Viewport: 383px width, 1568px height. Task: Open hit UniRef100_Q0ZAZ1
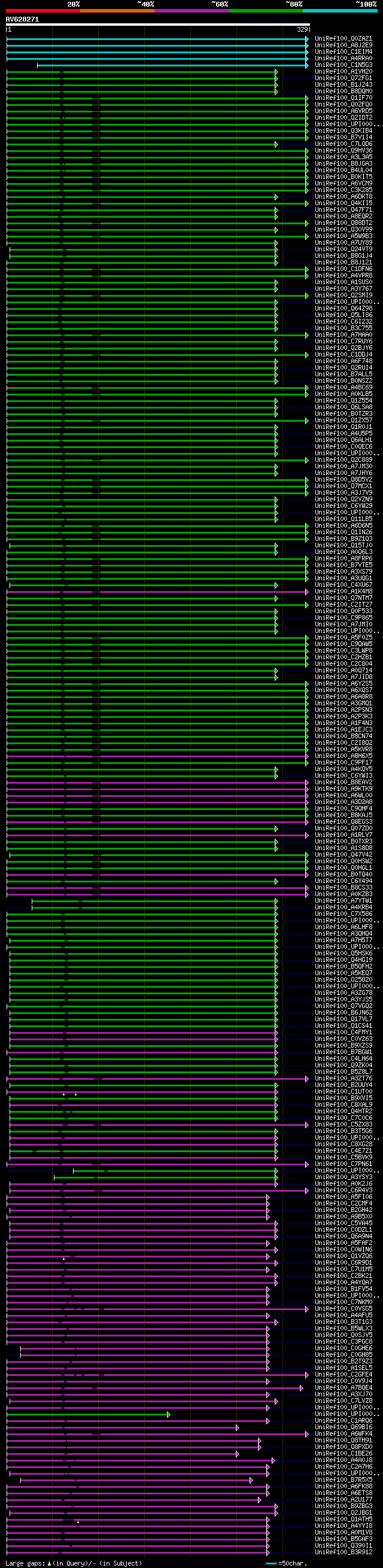[x=344, y=39]
